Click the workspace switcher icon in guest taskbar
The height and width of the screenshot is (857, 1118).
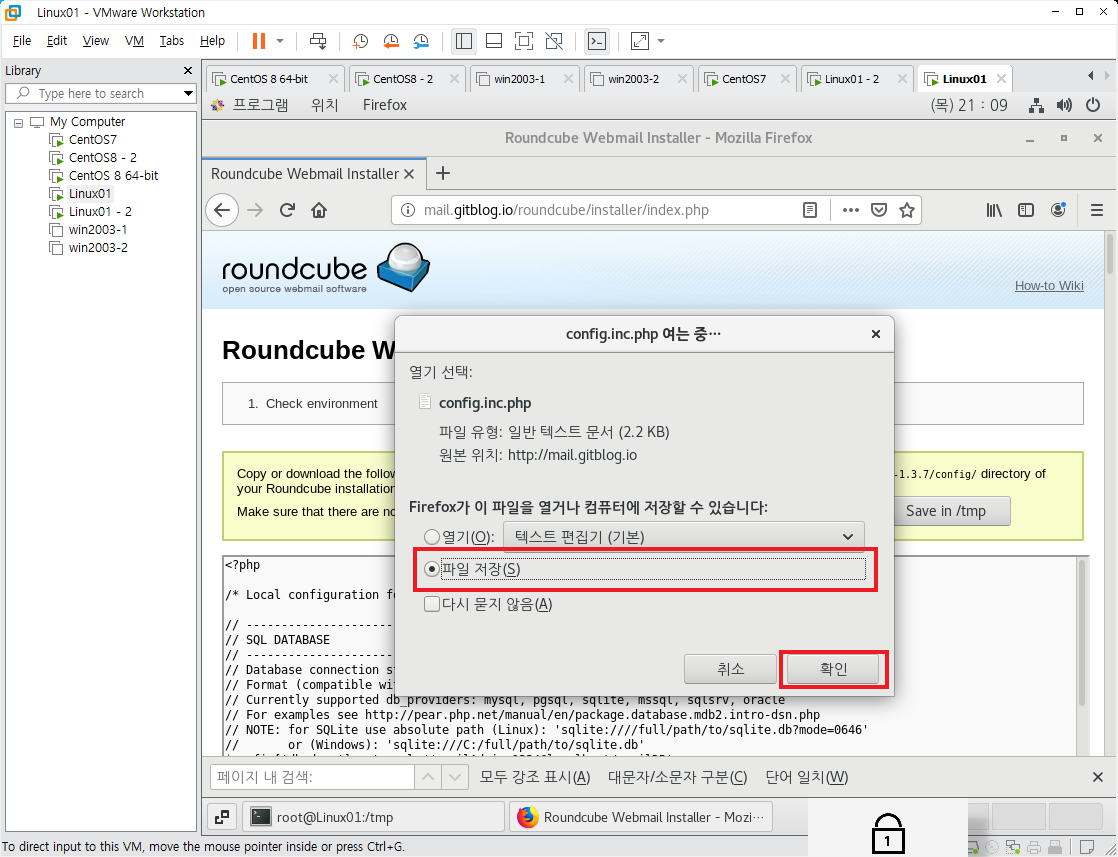click(222, 817)
